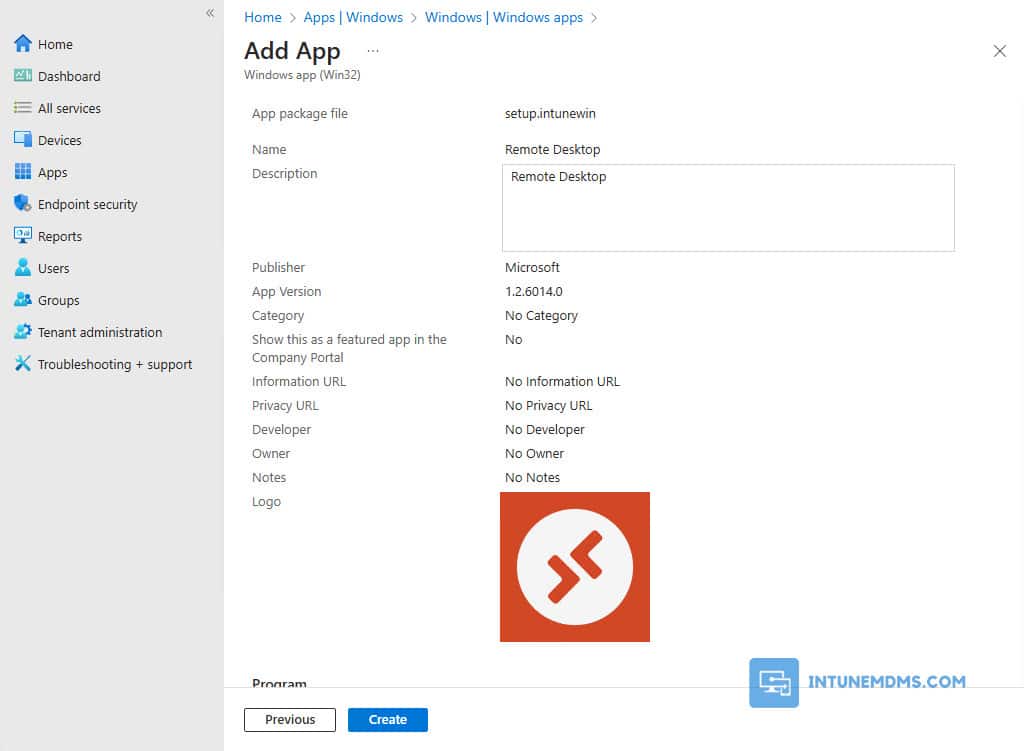
Task: Click the Remote Desktop name value
Action: [x=552, y=150]
